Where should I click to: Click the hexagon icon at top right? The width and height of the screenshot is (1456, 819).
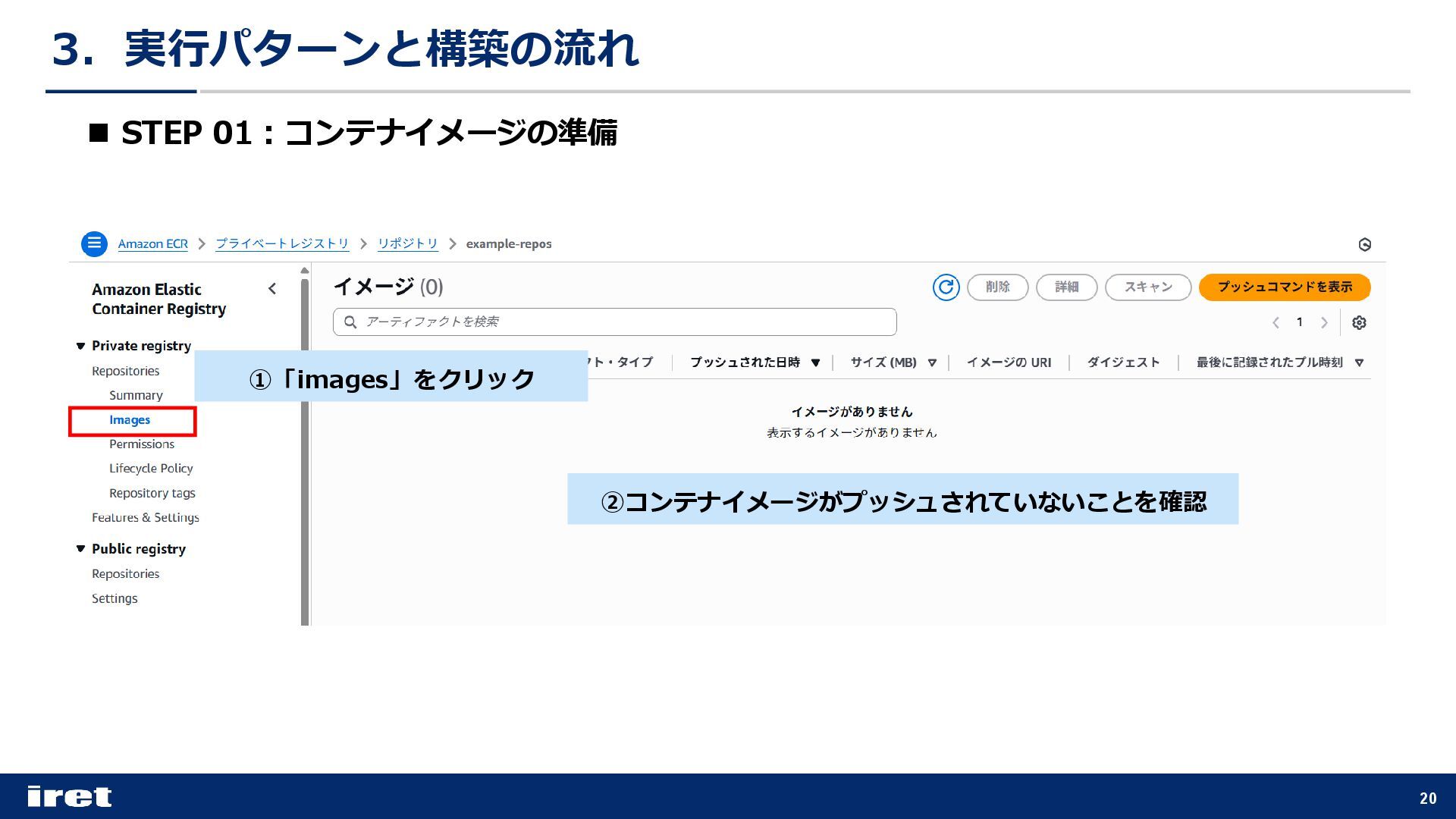[x=1365, y=244]
